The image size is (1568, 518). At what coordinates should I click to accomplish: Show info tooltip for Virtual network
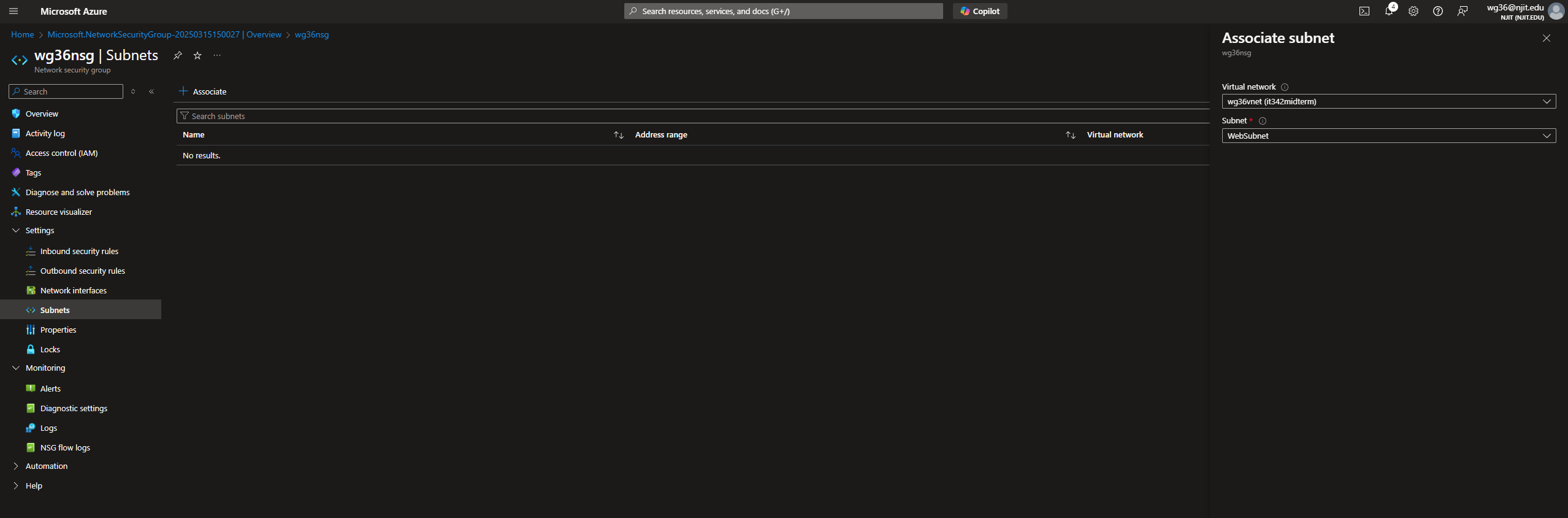1285,87
